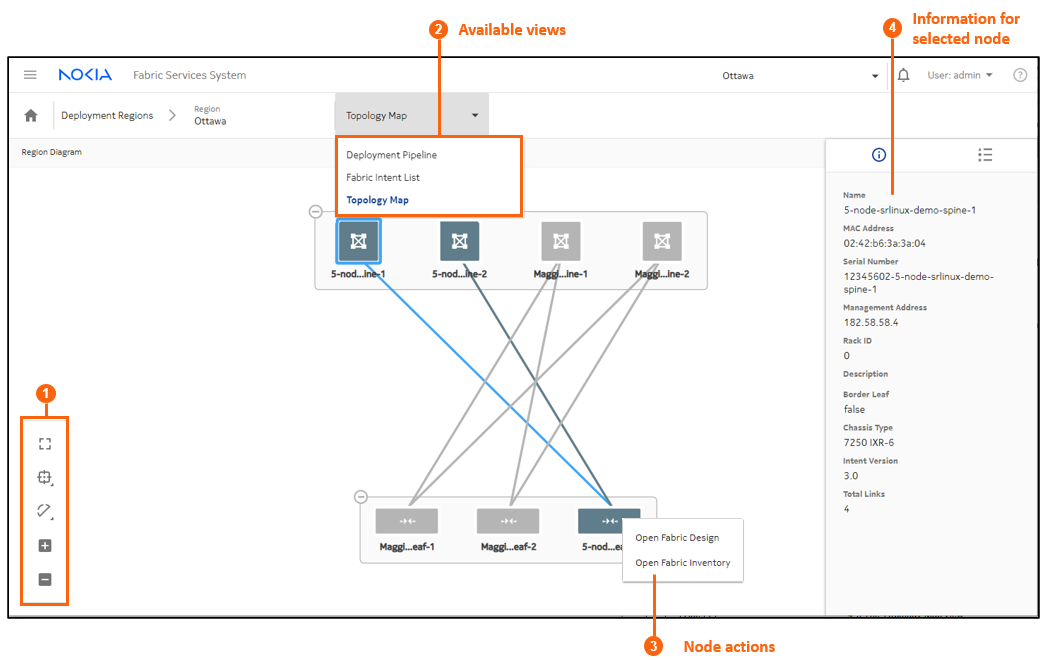Viewport: 1055px width, 660px height.
Task: Click the Rack ID value 0
Action: 846,356
